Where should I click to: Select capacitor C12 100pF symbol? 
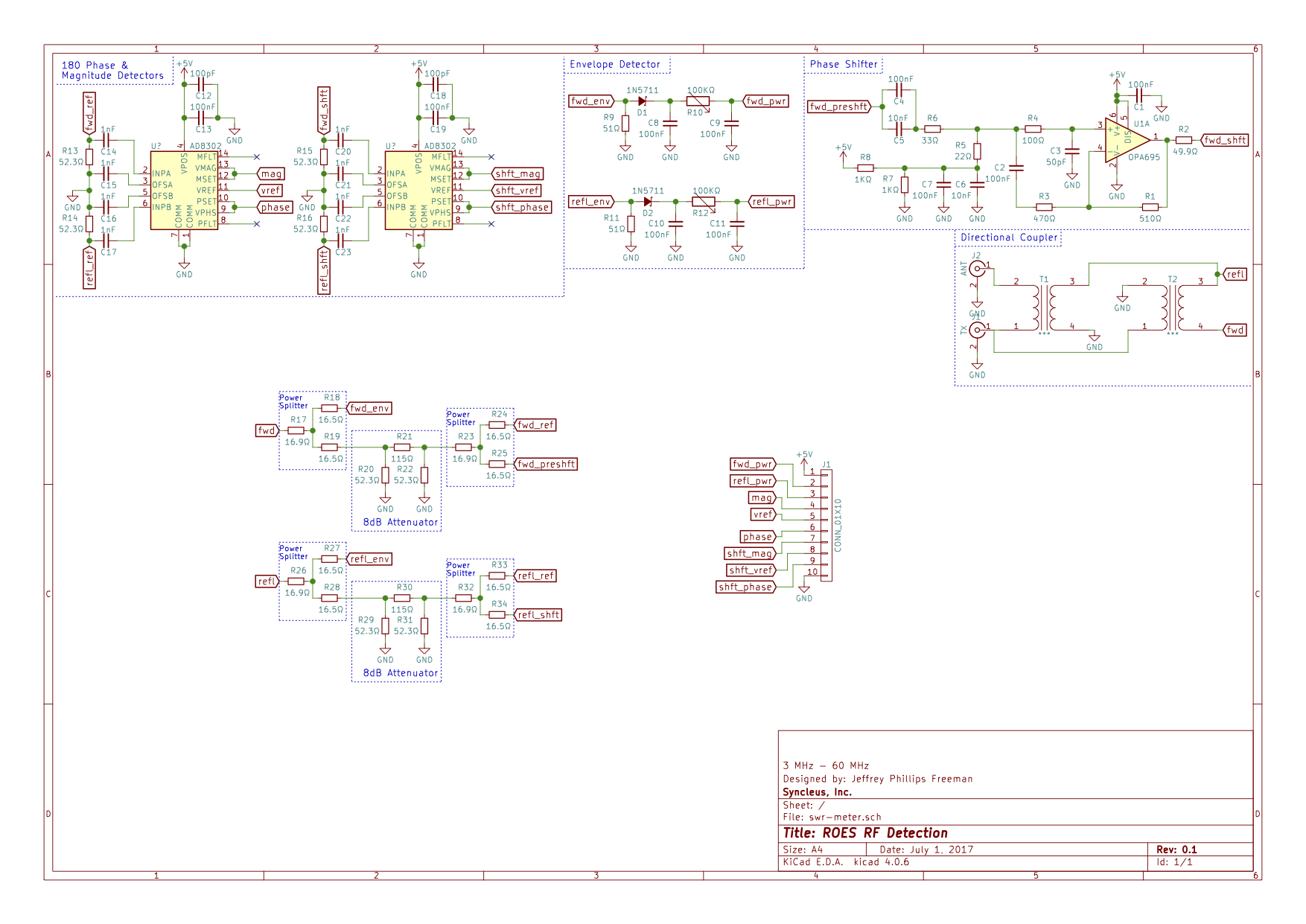(201, 85)
